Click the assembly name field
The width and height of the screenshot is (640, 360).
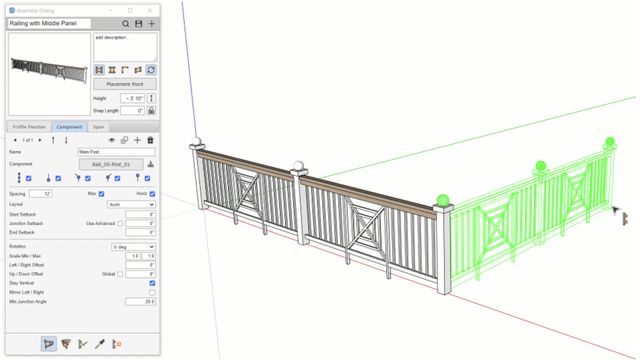(x=49, y=24)
